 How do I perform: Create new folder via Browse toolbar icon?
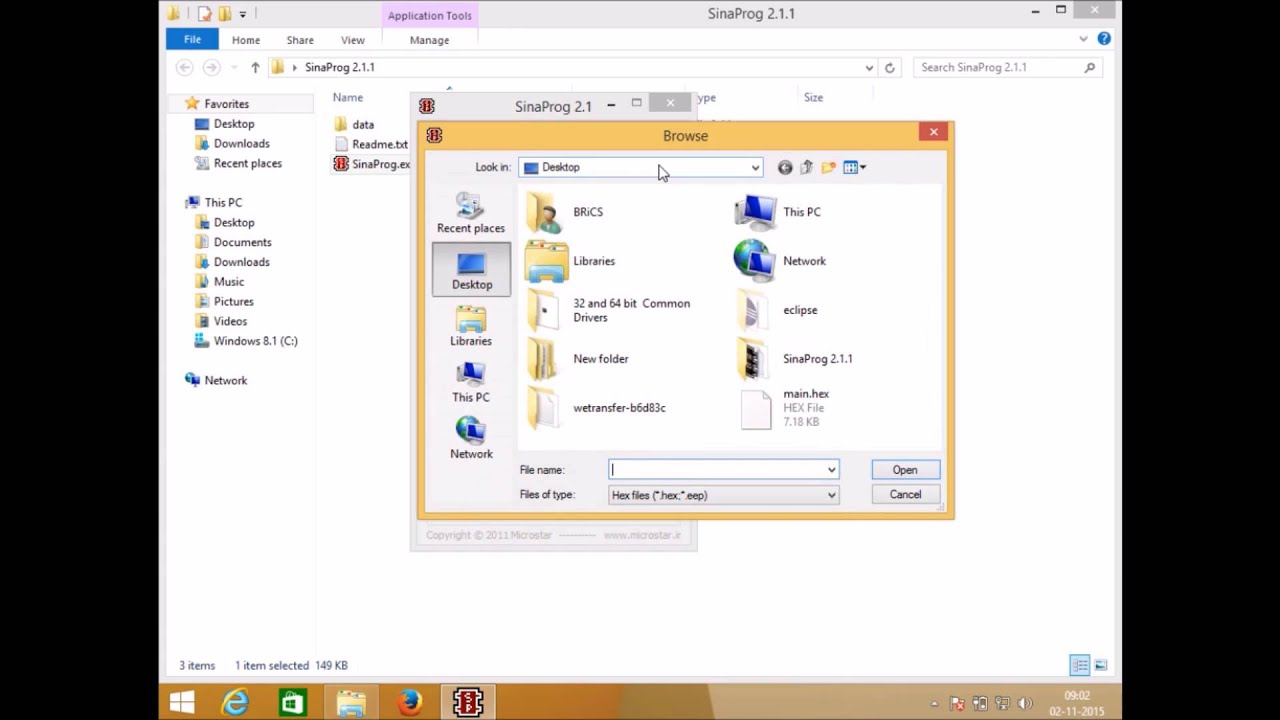(828, 168)
